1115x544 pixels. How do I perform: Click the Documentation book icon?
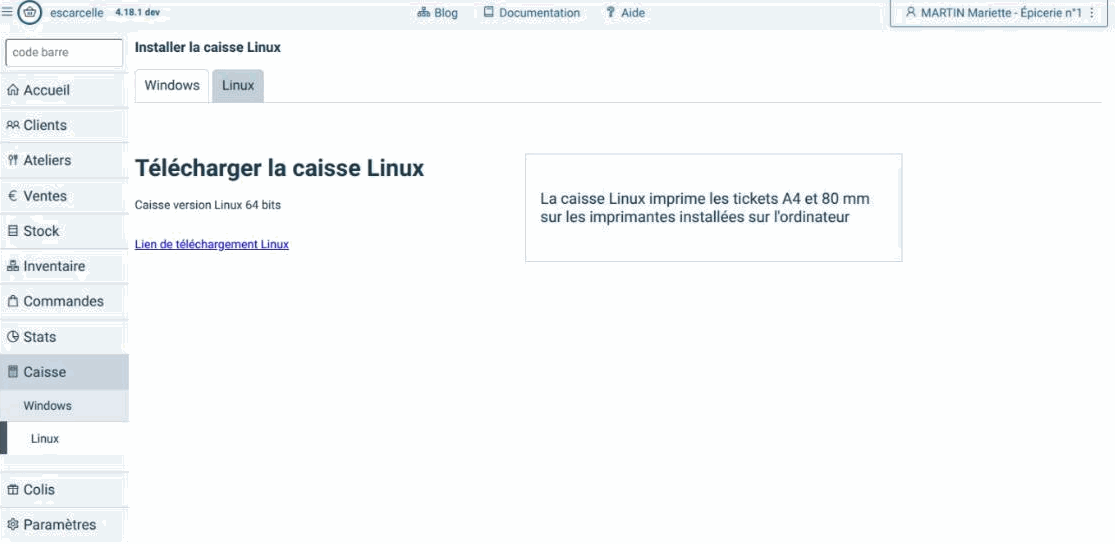(489, 13)
